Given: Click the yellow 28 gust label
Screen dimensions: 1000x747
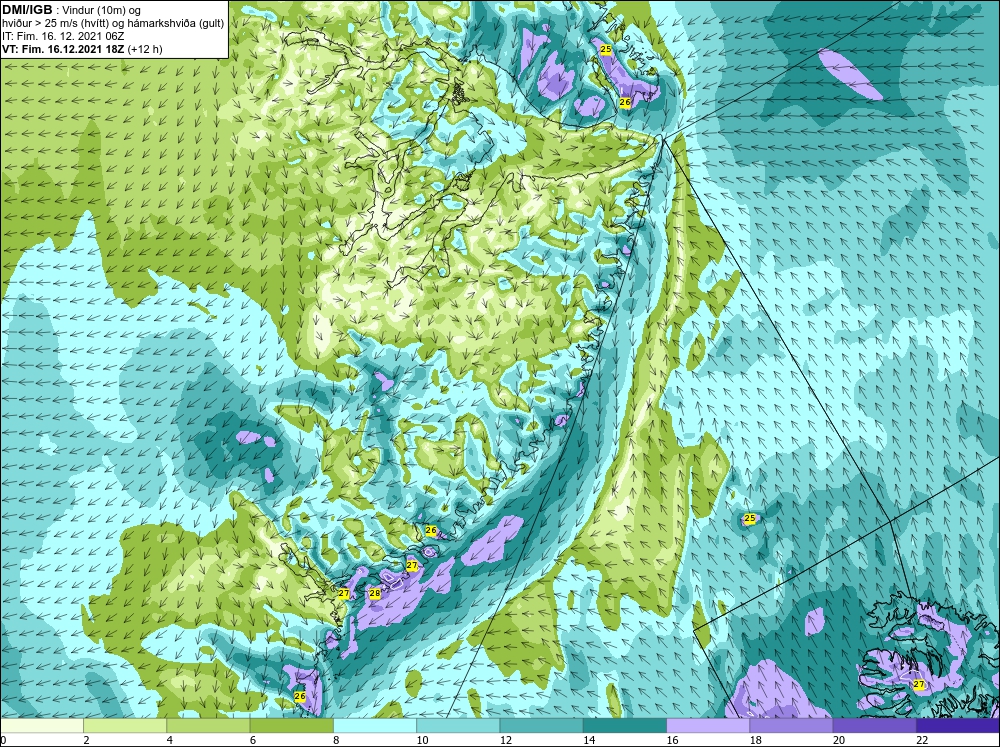Looking at the screenshot, I should pyautogui.click(x=374, y=594).
